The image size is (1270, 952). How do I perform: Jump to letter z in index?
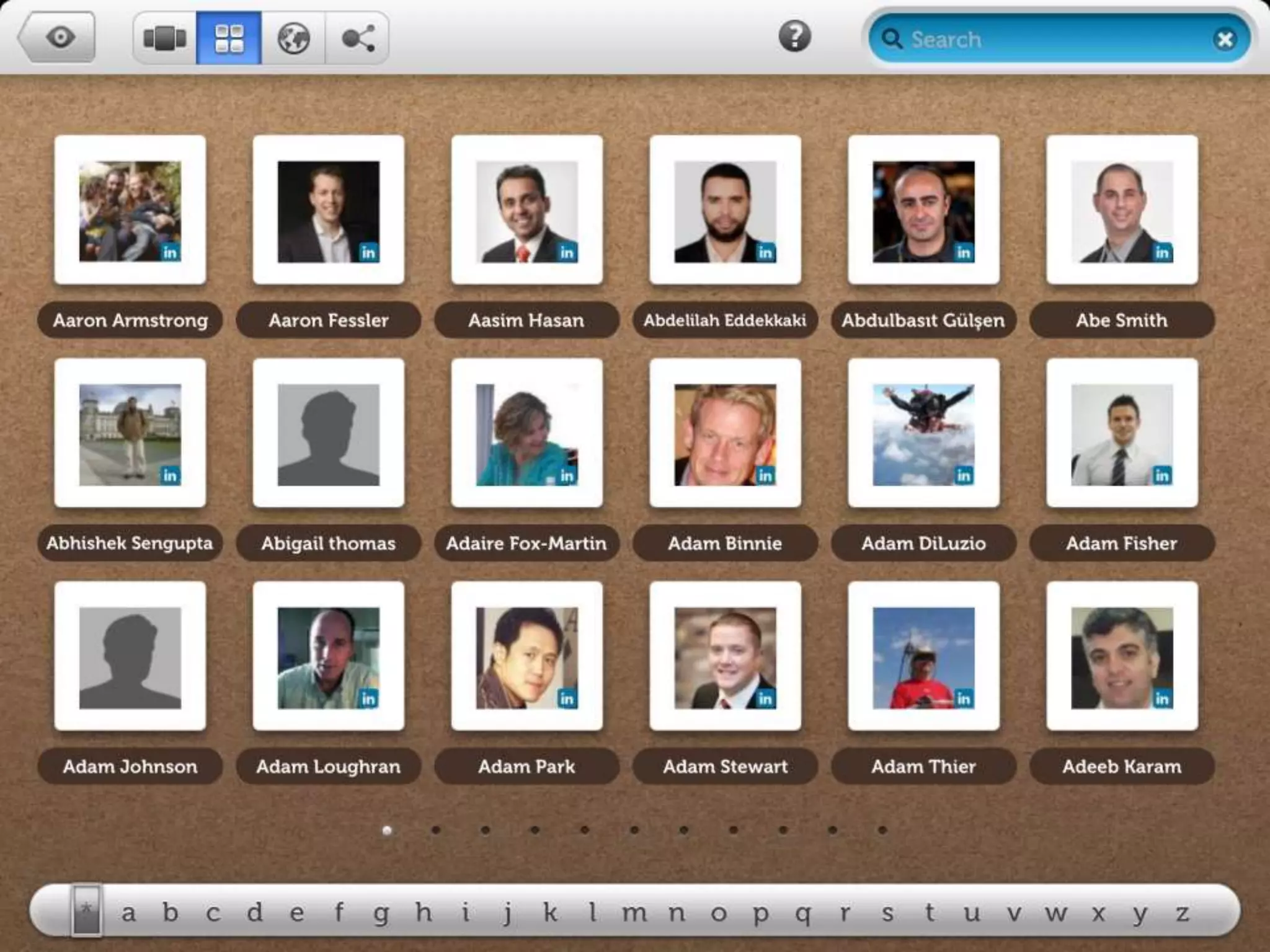tap(1183, 912)
